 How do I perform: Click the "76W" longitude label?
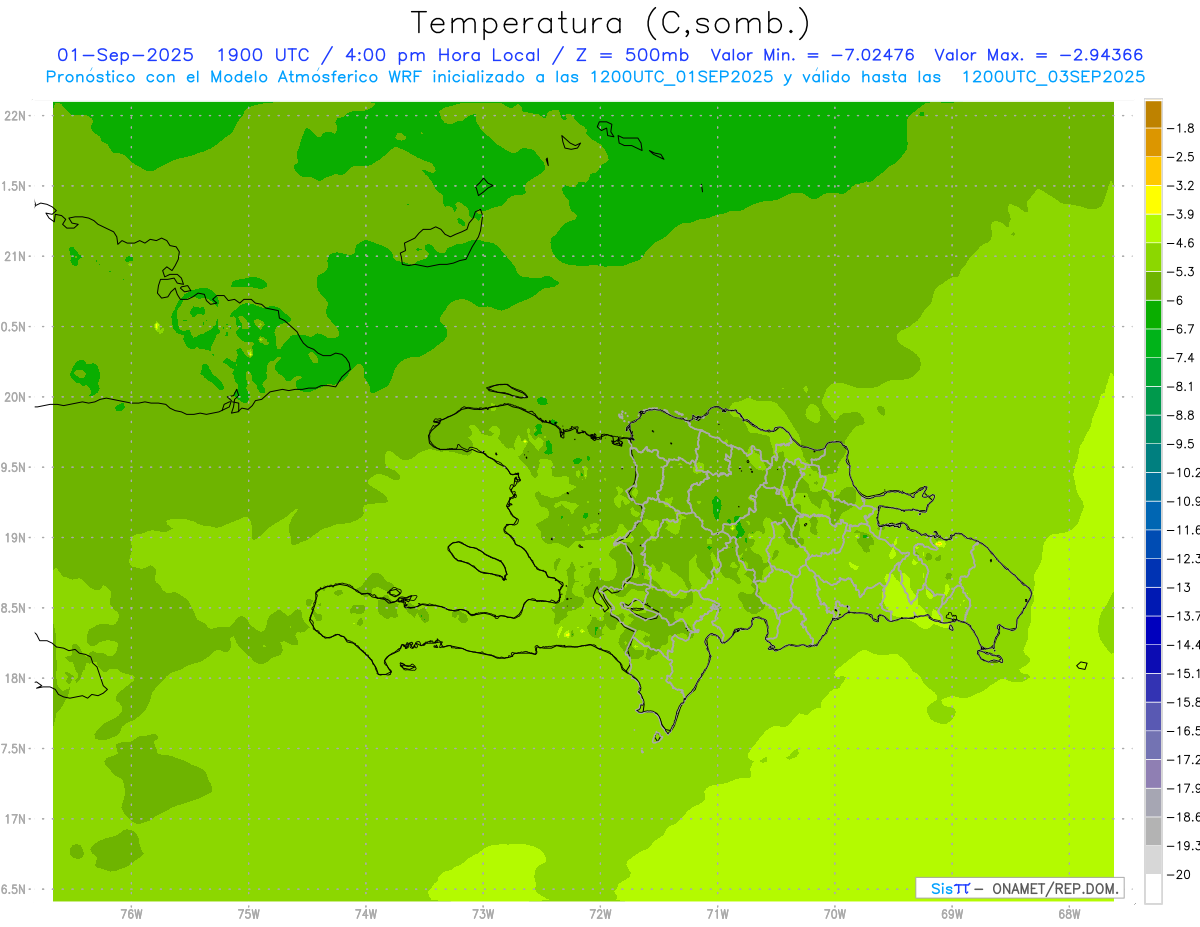[x=131, y=914]
